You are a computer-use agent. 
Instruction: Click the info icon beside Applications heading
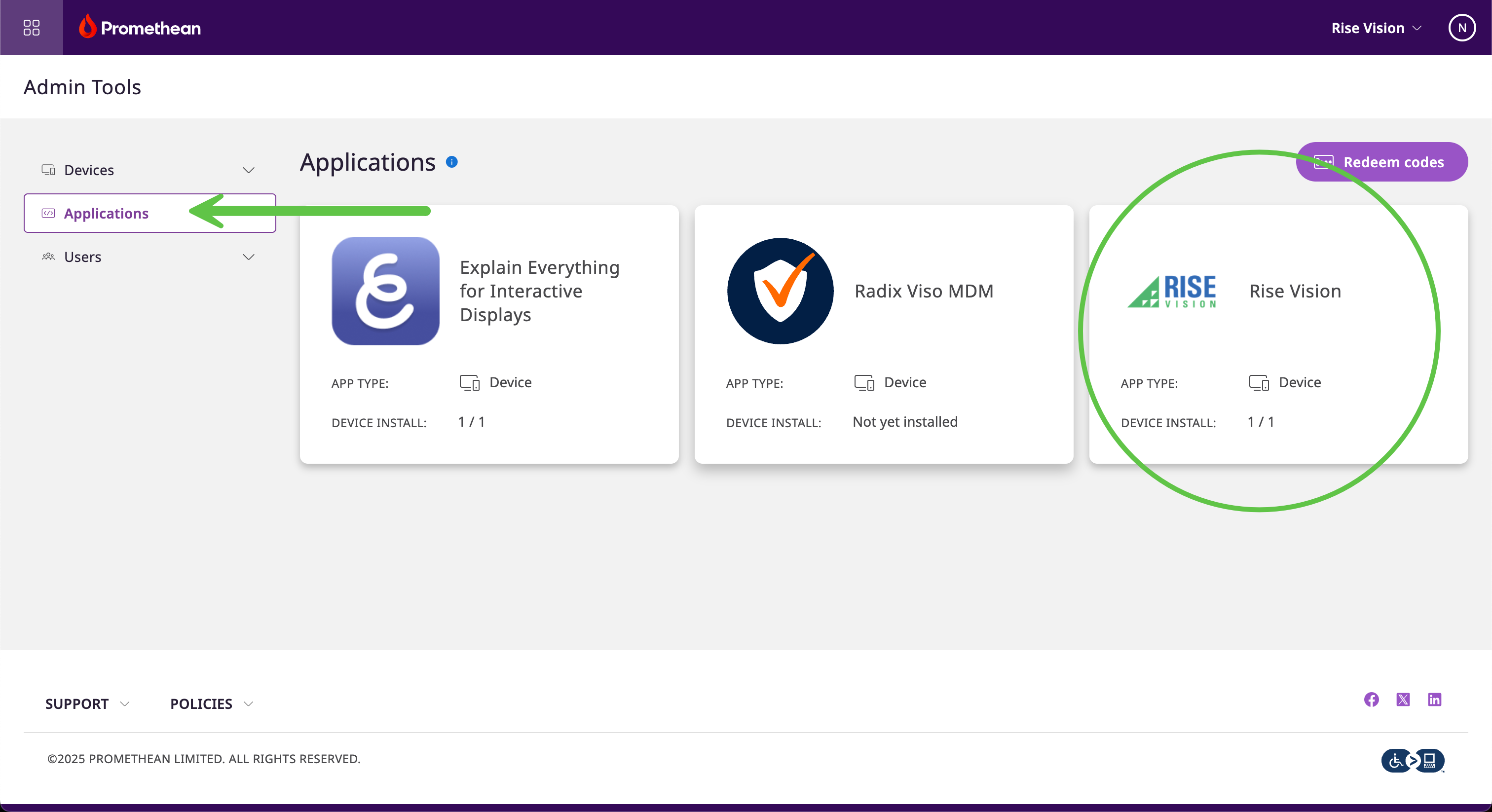point(452,162)
